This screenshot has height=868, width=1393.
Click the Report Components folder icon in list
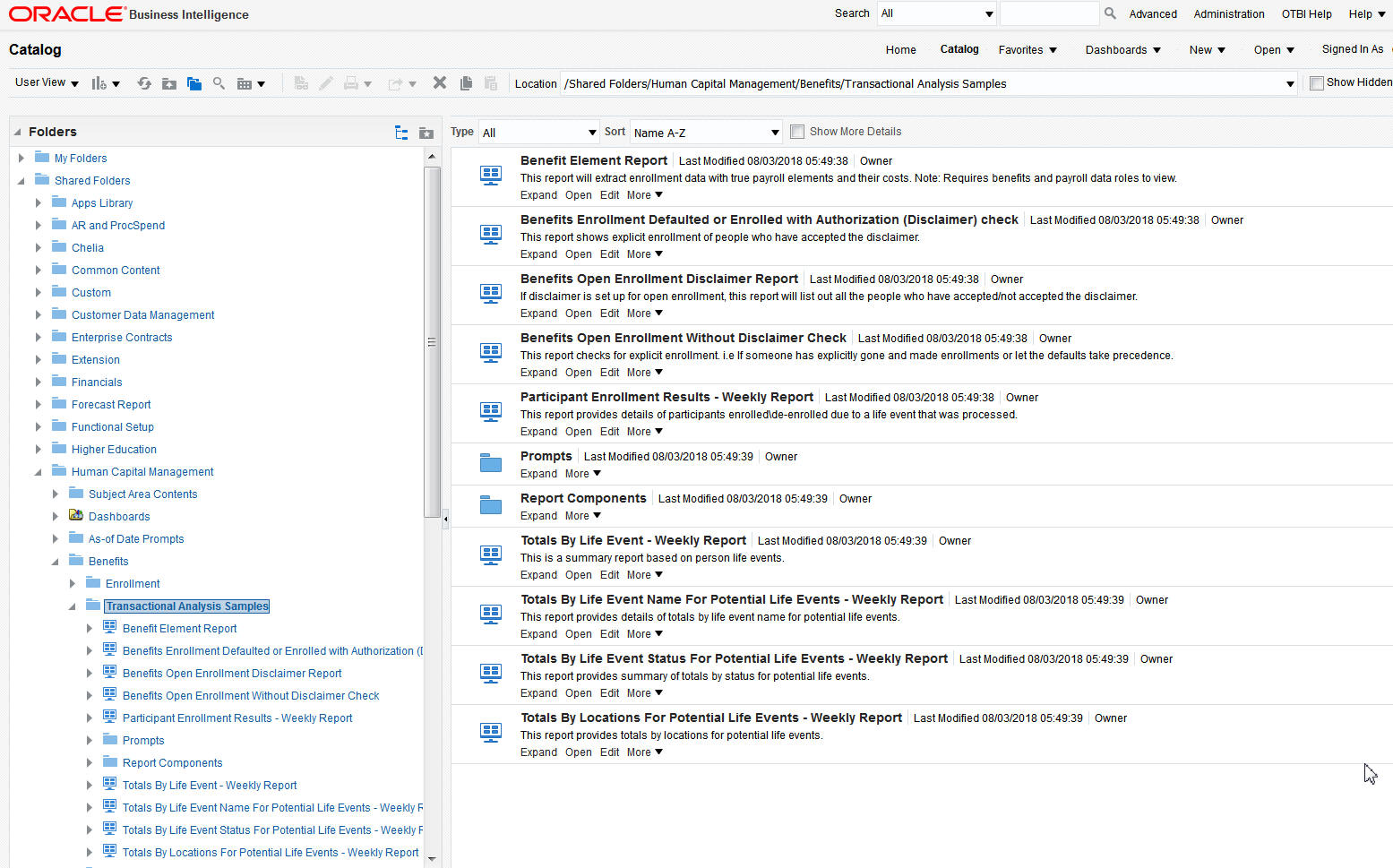coord(491,505)
